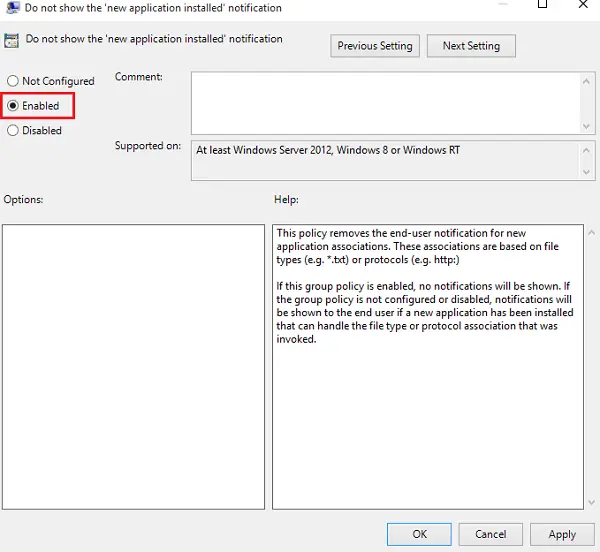
Task: Click inside the Comment text box
Action: pyautogui.click(x=385, y=103)
